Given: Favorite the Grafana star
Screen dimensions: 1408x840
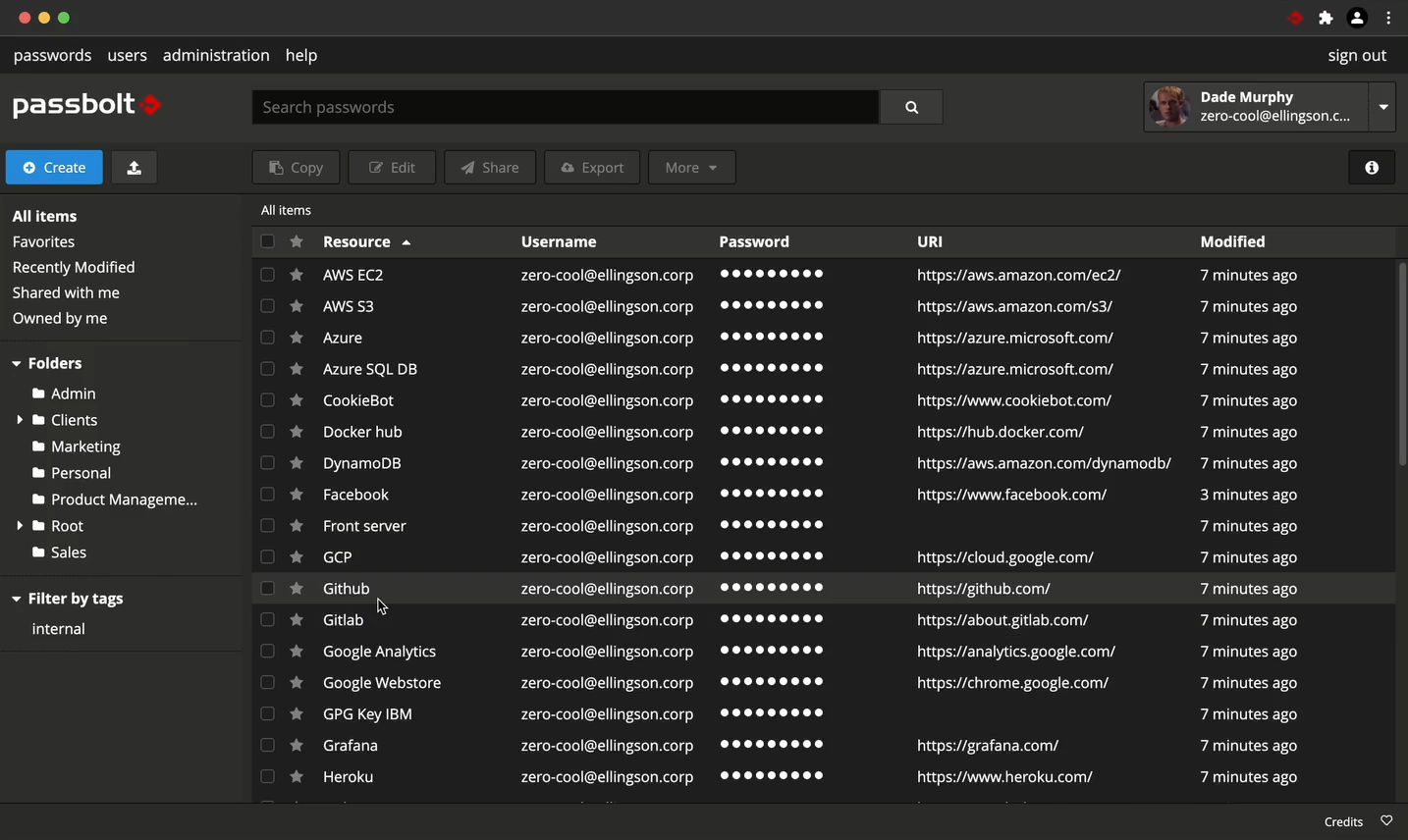Looking at the screenshot, I should coord(297,746).
